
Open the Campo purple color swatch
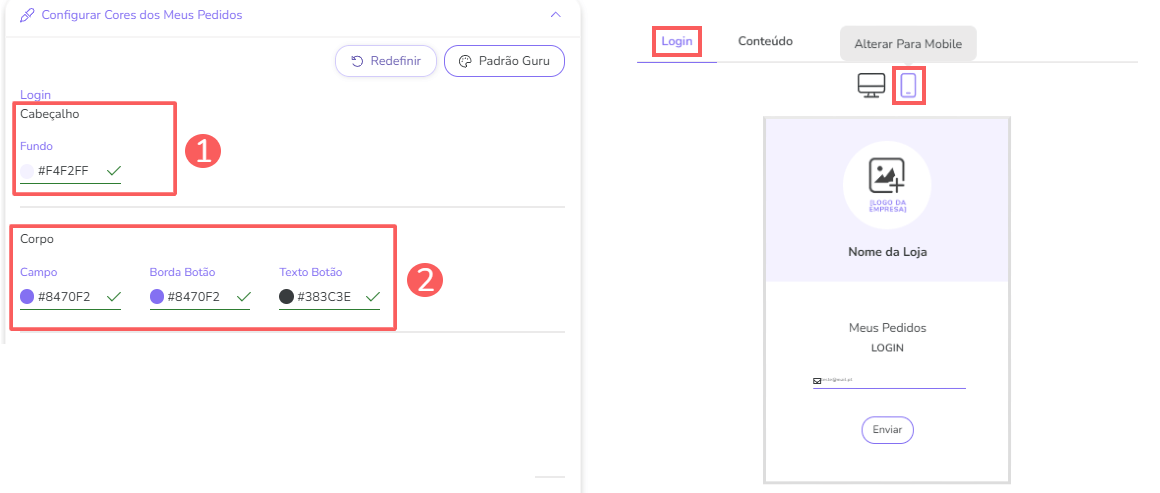point(27,297)
